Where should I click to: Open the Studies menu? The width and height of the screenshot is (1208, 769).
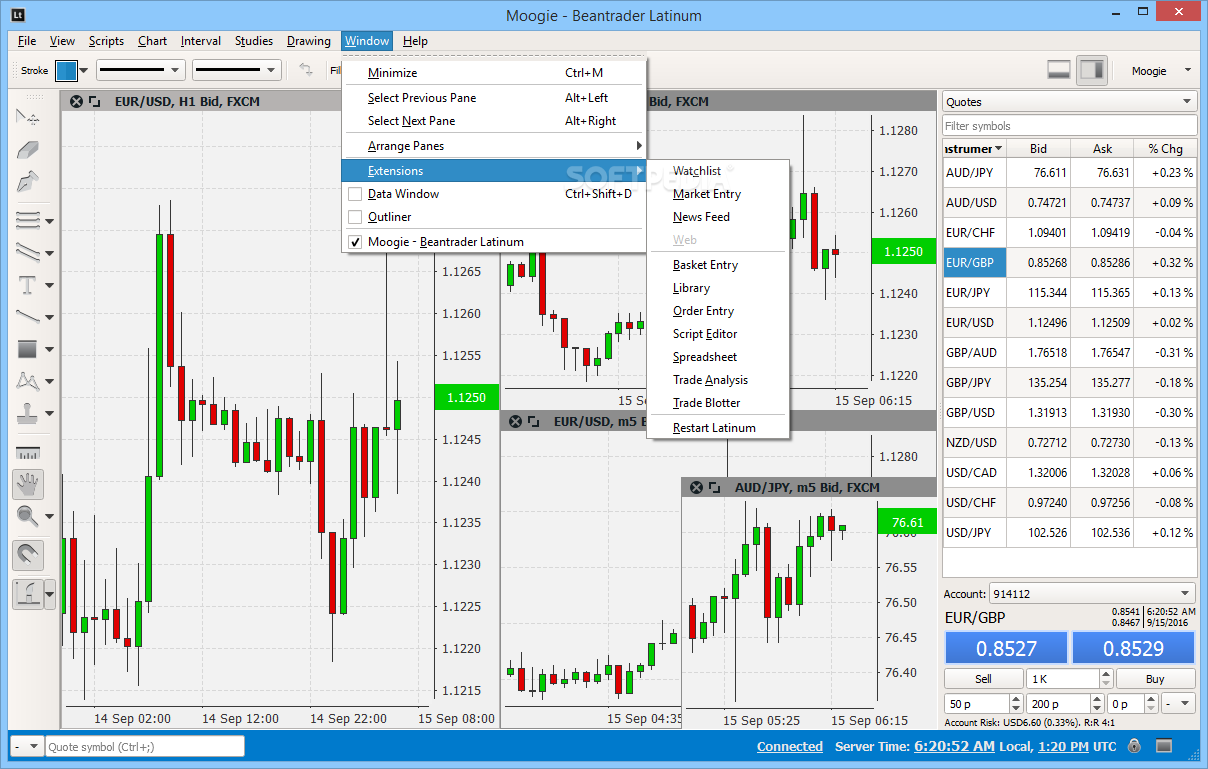click(x=254, y=41)
